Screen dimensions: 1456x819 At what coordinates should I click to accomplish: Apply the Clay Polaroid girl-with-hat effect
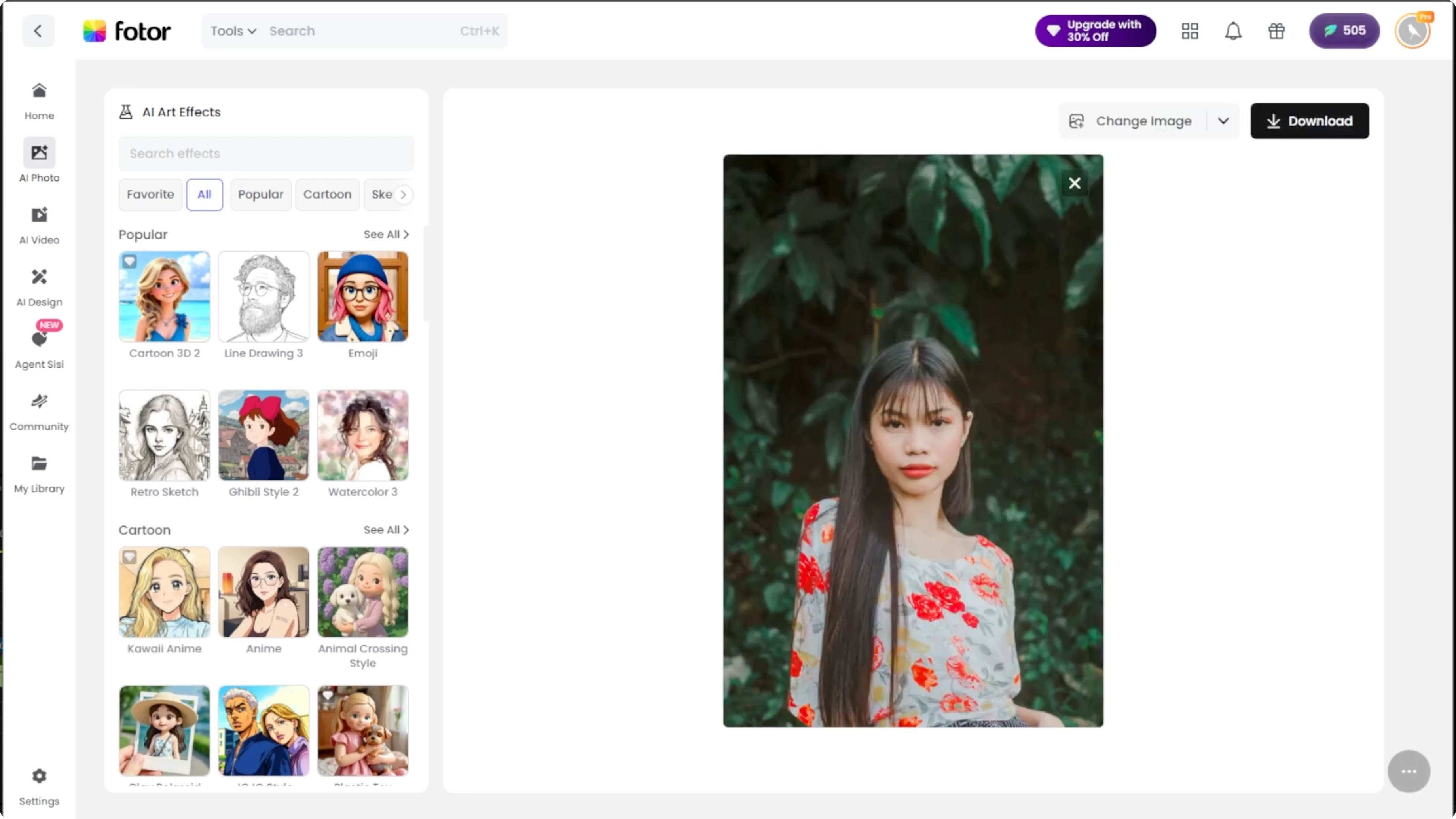tap(165, 731)
